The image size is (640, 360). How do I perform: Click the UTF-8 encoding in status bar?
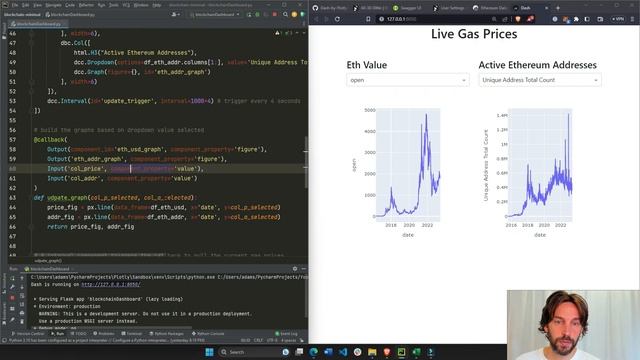coord(272,340)
